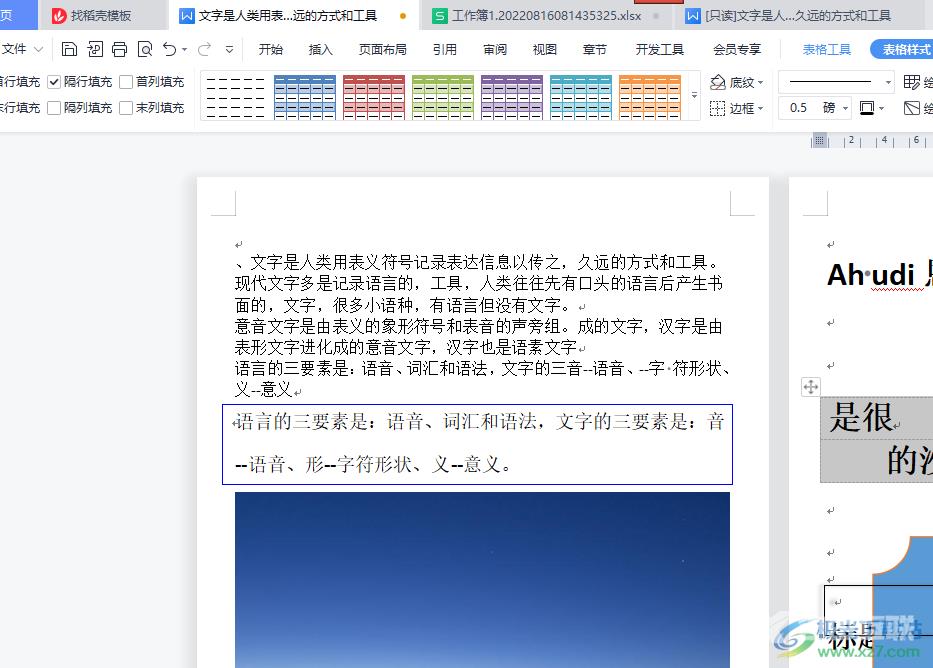Click the Undo icon
Image resolution: width=933 pixels, height=668 pixels.
click(x=169, y=48)
